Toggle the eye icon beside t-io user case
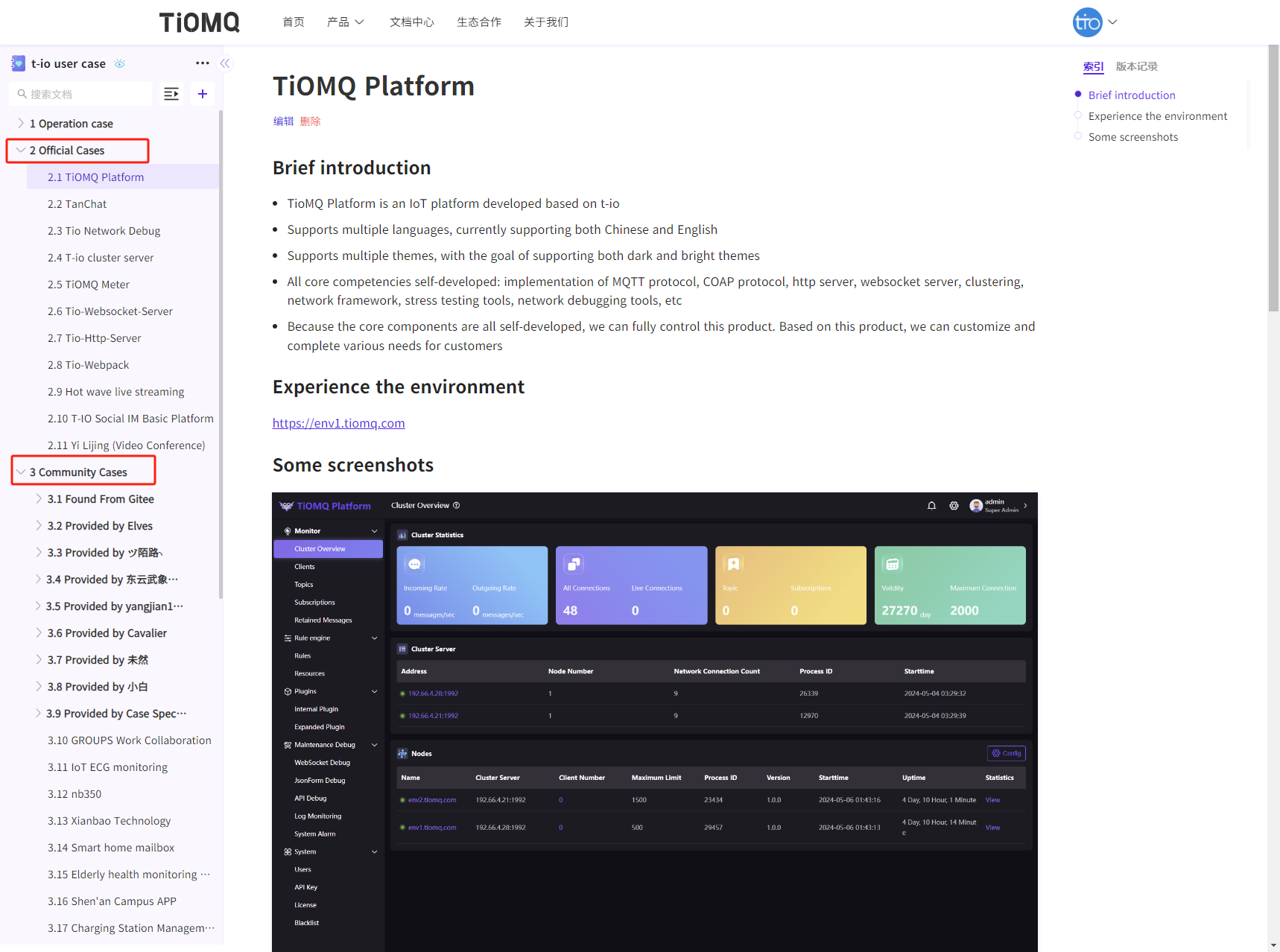1280x952 pixels. (119, 64)
